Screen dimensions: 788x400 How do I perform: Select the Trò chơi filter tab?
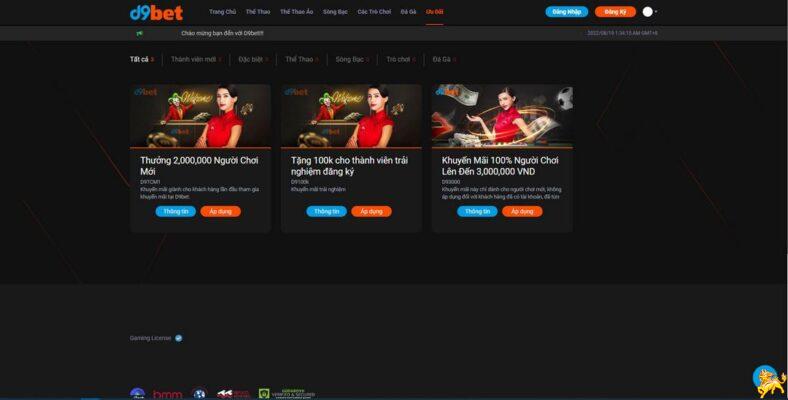pyautogui.click(x=401, y=59)
